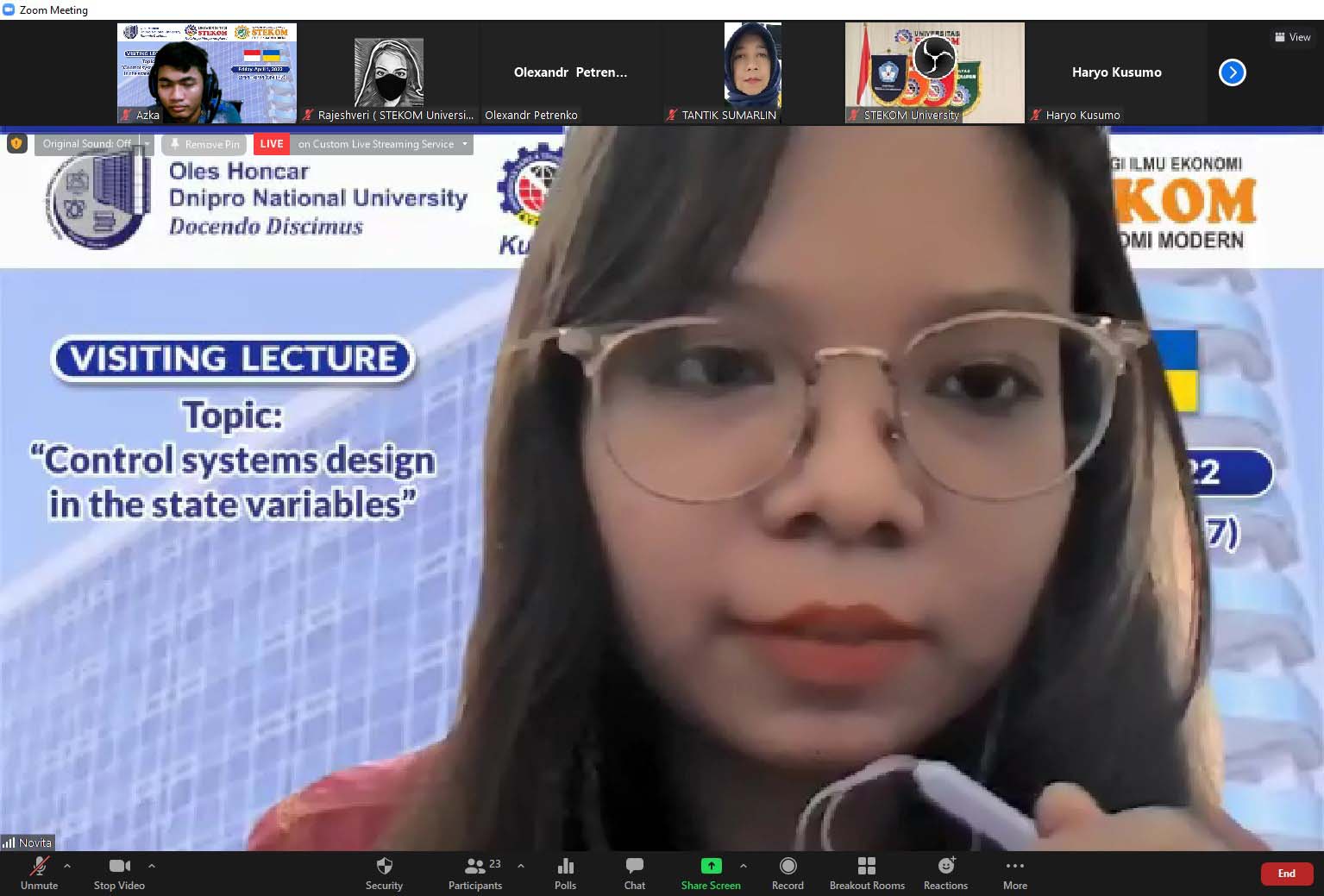The image size is (1324, 896).
Task: Open Original Sound dropdown arrow
Action: 147,144
